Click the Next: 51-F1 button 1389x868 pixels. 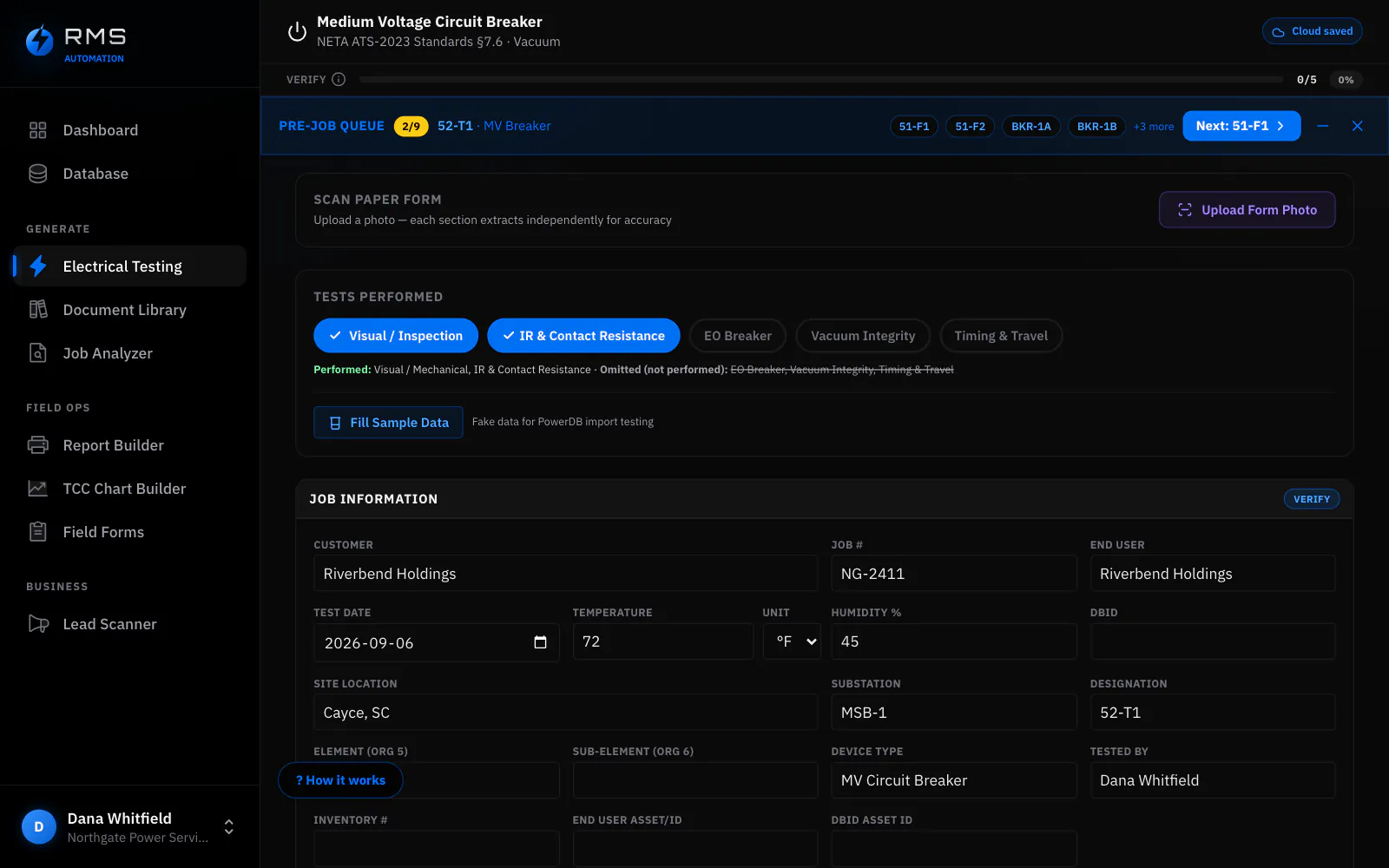coord(1241,126)
